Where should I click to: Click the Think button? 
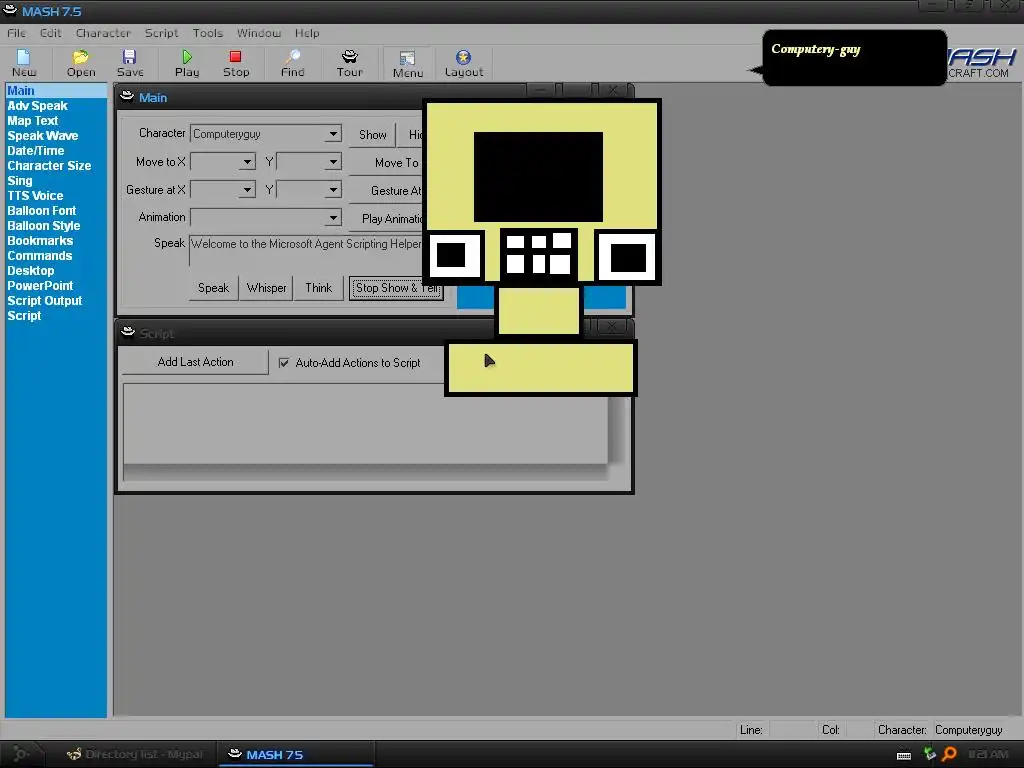(319, 288)
